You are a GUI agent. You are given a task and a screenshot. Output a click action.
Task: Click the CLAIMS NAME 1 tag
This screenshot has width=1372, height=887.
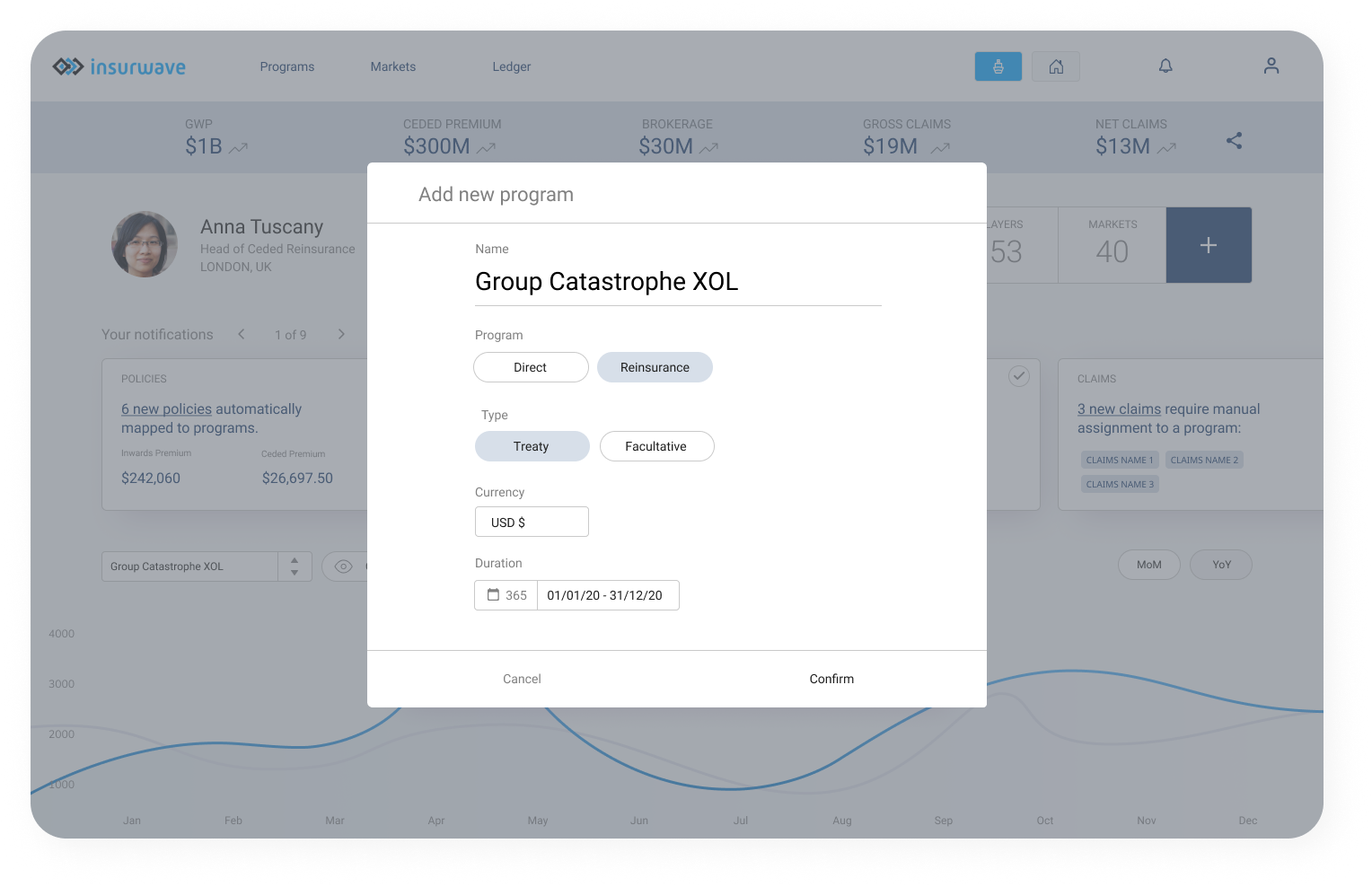coord(1120,460)
